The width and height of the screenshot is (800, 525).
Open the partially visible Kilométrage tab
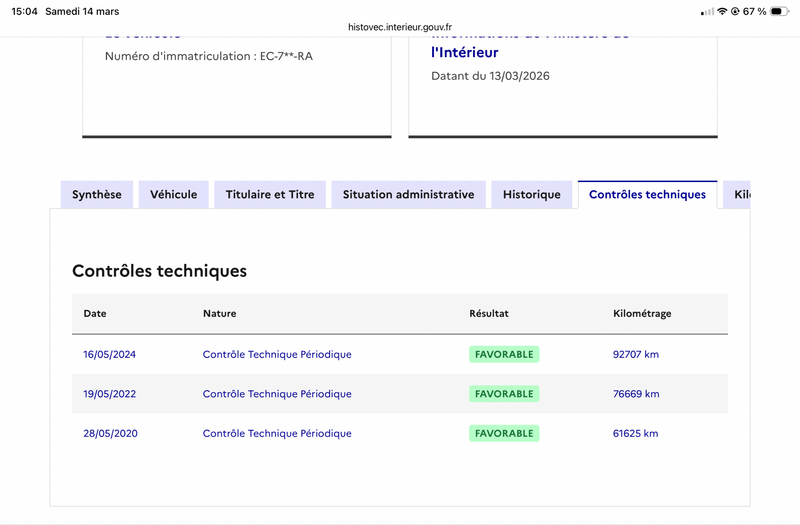[x=739, y=194]
